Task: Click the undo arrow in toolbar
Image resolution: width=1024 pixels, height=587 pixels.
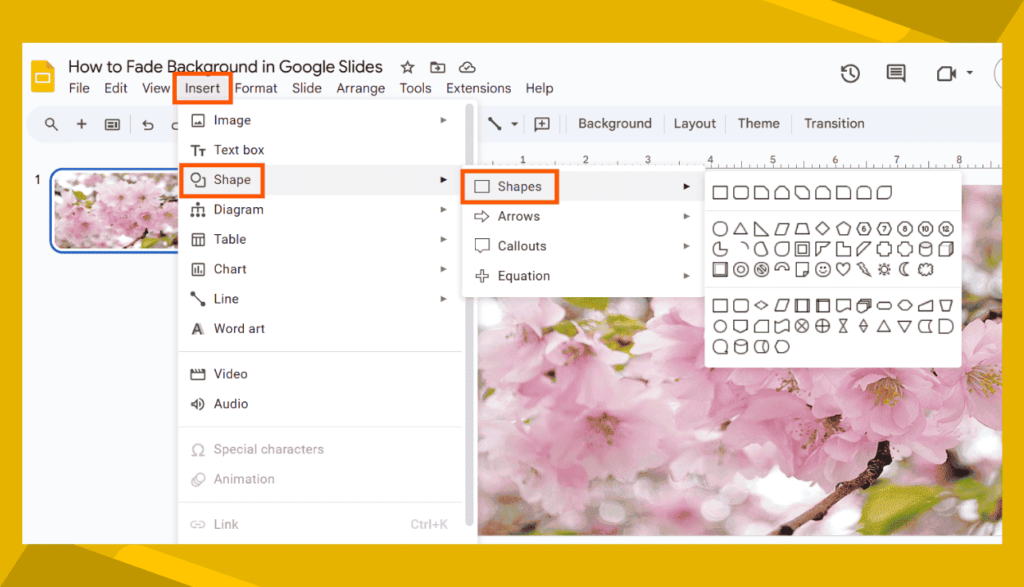Action: (148, 124)
